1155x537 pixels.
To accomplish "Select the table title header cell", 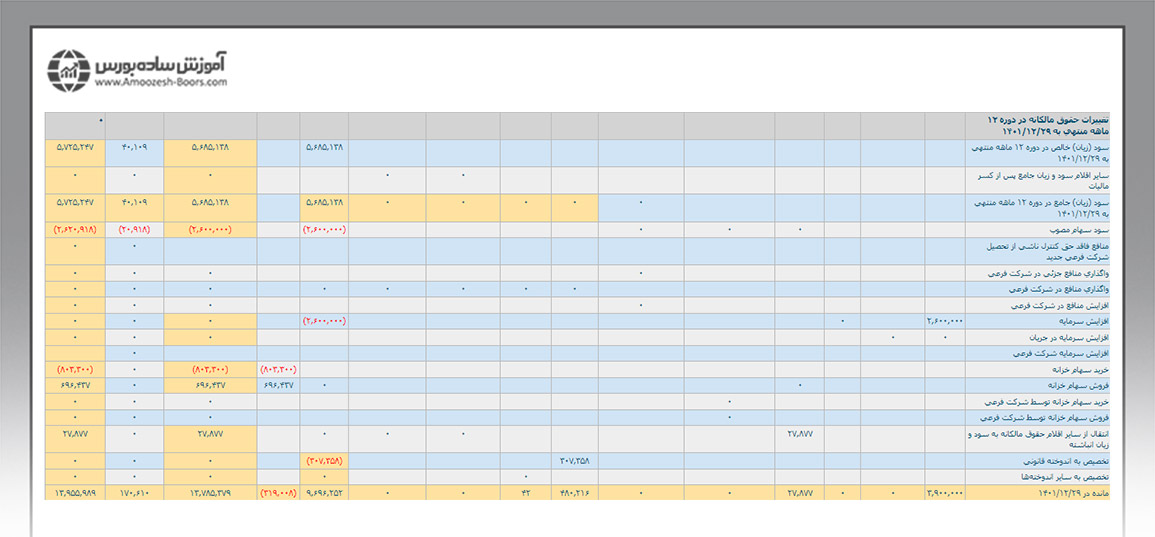I will pyautogui.click(x=1037, y=126).
